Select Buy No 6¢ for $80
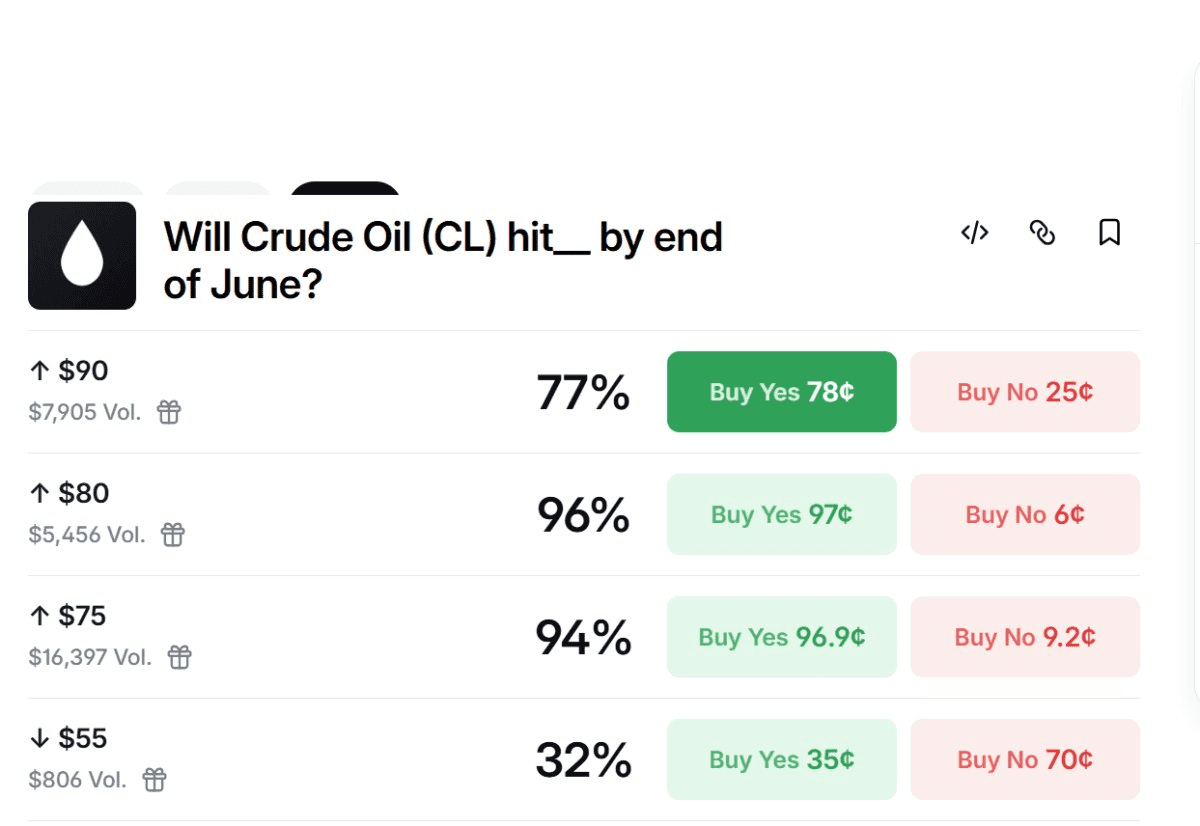 click(x=1024, y=514)
